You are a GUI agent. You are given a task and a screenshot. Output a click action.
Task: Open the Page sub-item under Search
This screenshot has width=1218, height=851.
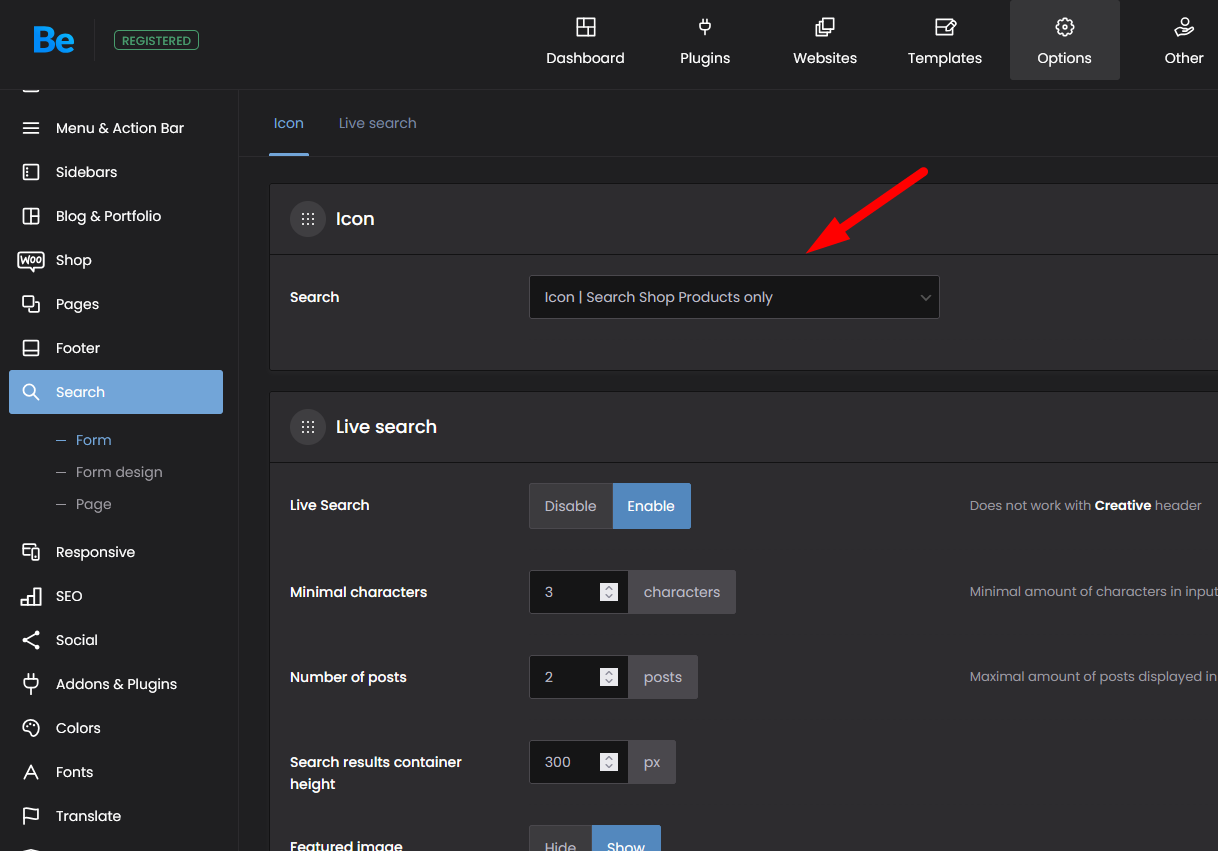tap(94, 504)
